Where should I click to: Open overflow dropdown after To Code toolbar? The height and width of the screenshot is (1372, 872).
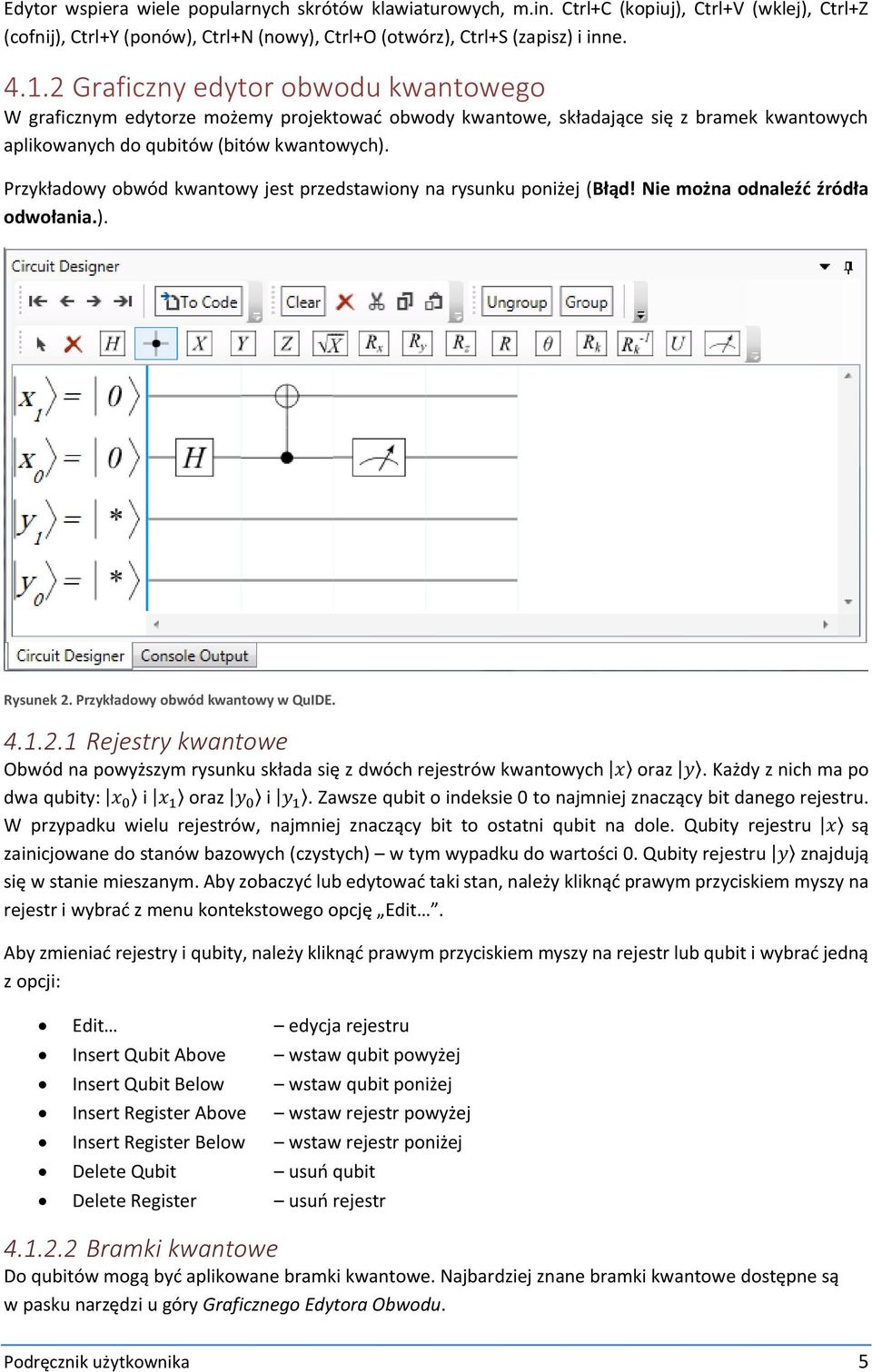pyautogui.click(x=256, y=316)
